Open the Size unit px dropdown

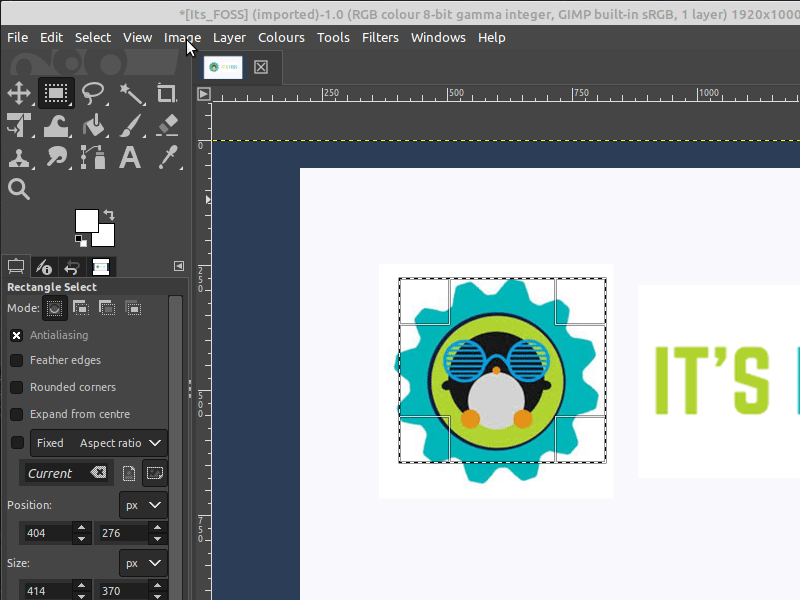click(143, 563)
